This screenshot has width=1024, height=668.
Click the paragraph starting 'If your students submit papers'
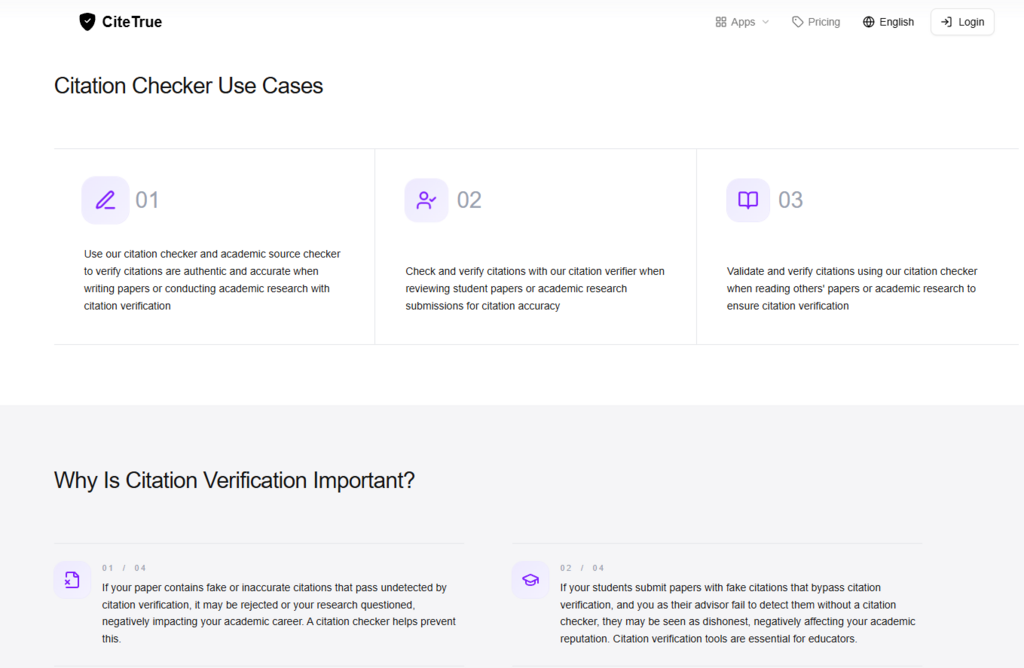tap(737, 613)
